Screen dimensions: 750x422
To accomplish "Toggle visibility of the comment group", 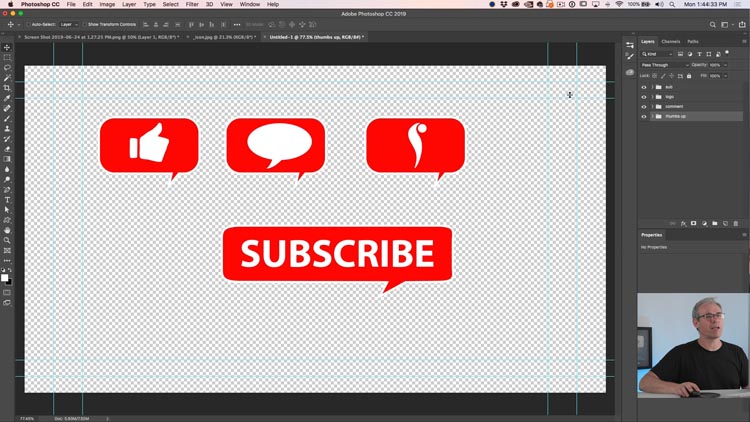I will tap(644, 107).
